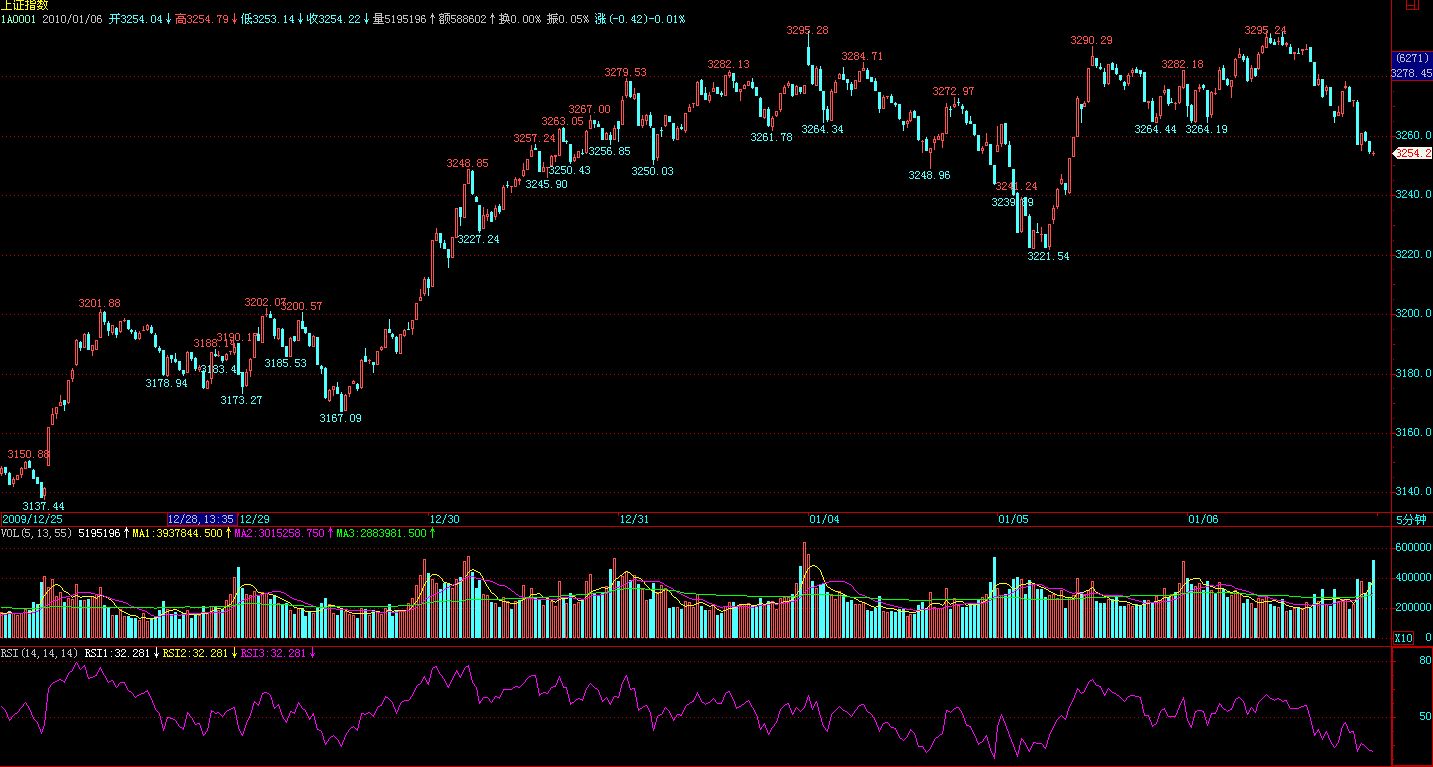
Task: Click the 3264.44 low price label
Action: click(1155, 129)
